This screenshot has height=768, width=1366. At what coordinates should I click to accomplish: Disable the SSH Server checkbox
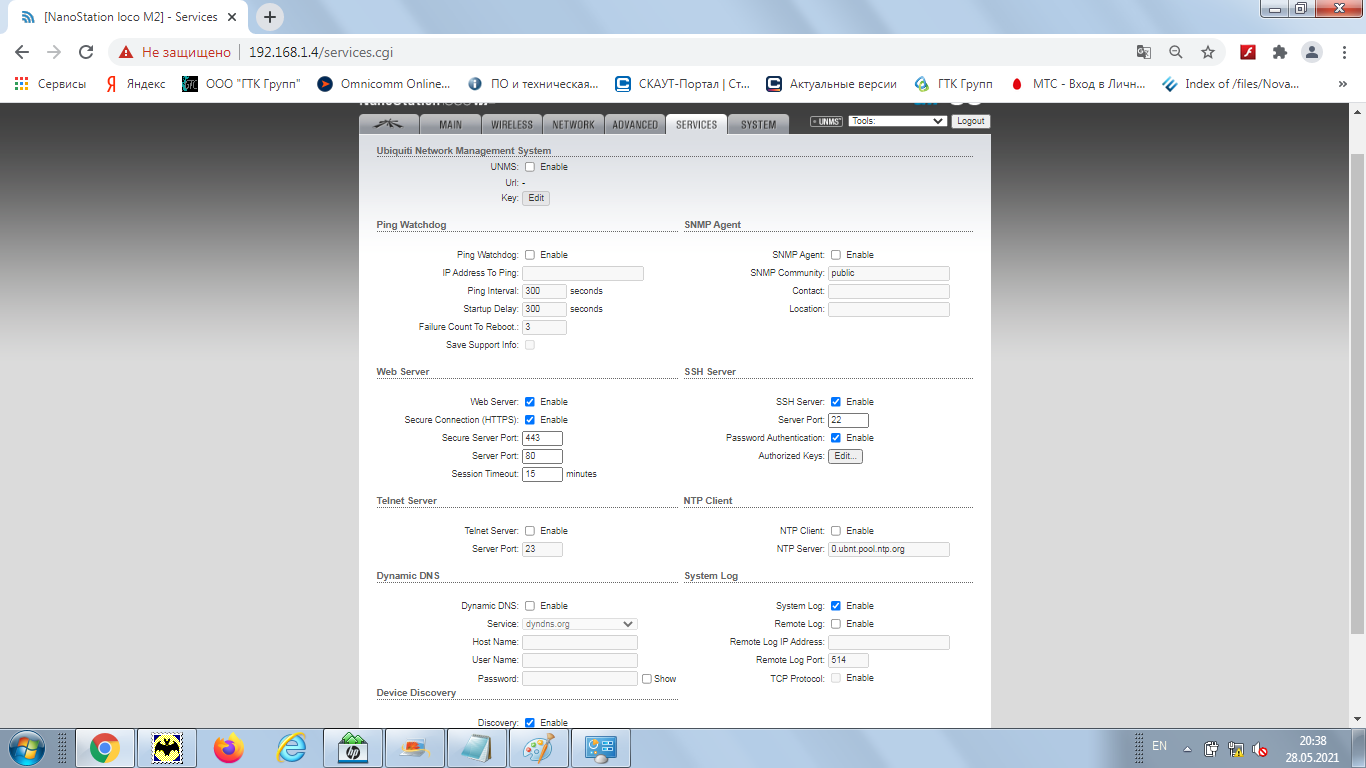click(x=836, y=402)
